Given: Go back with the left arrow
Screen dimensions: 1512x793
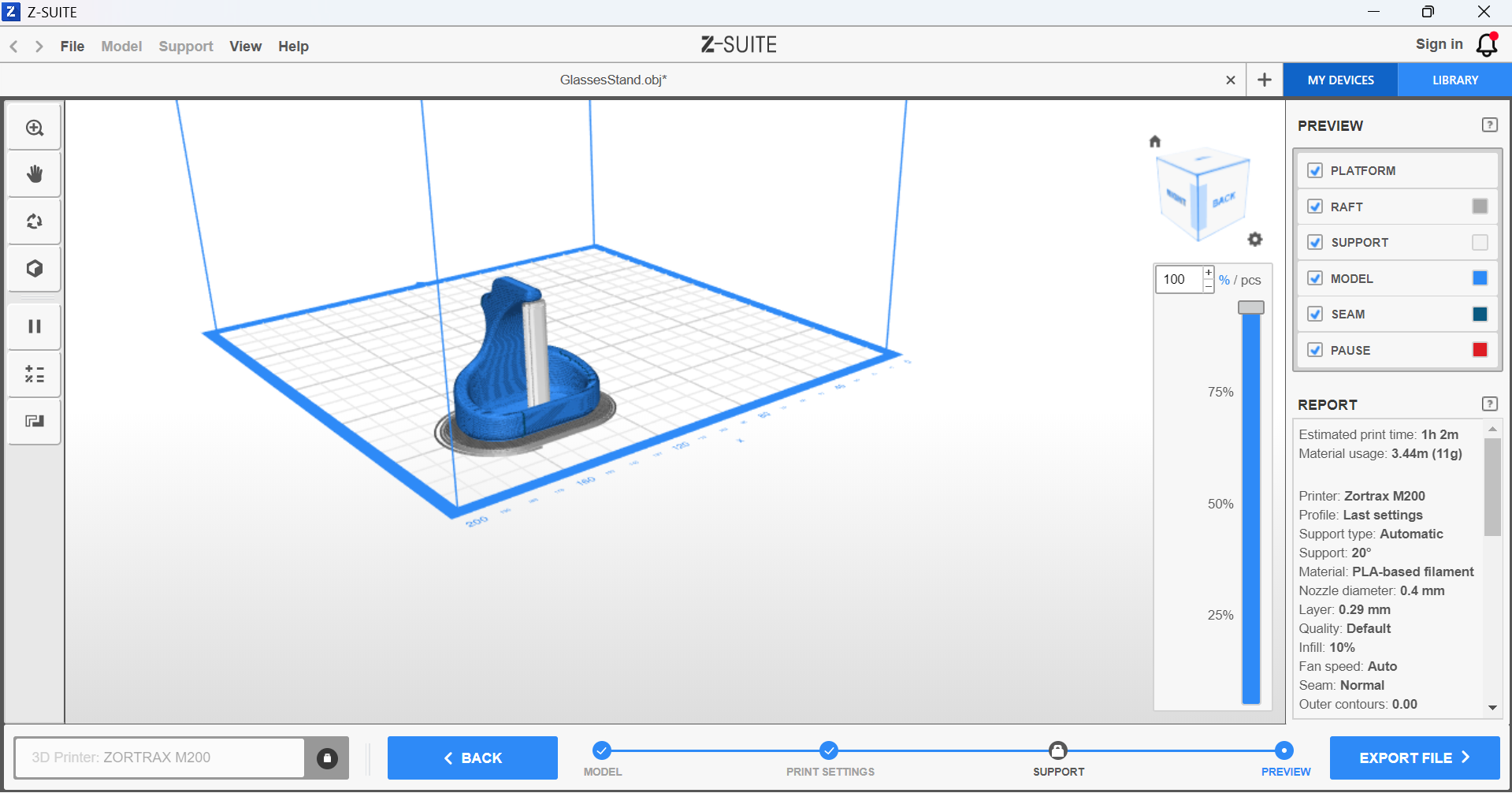Looking at the screenshot, I should (x=14, y=47).
